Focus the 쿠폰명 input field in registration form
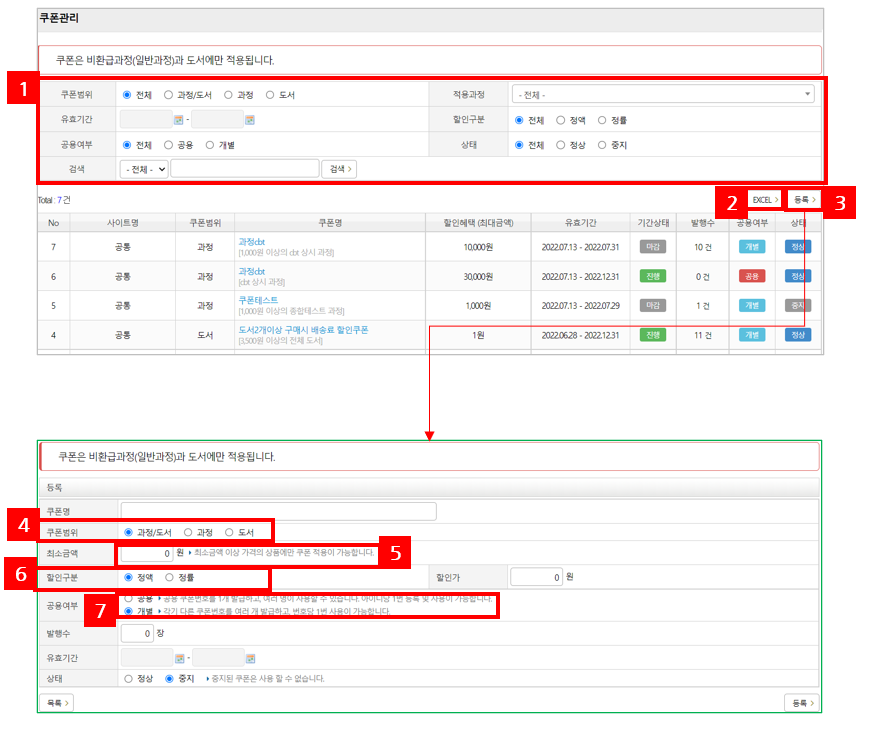The width and height of the screenshot is (873, 739). [x=278, y=512]
